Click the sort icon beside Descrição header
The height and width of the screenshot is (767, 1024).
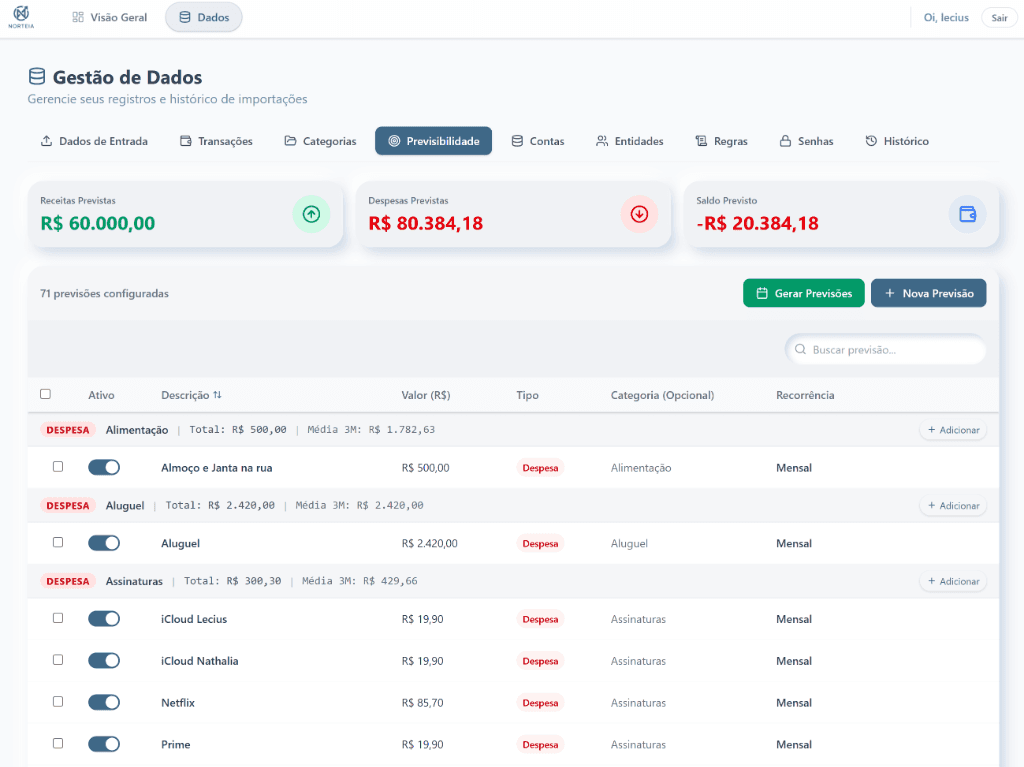[x=217, y=395]
